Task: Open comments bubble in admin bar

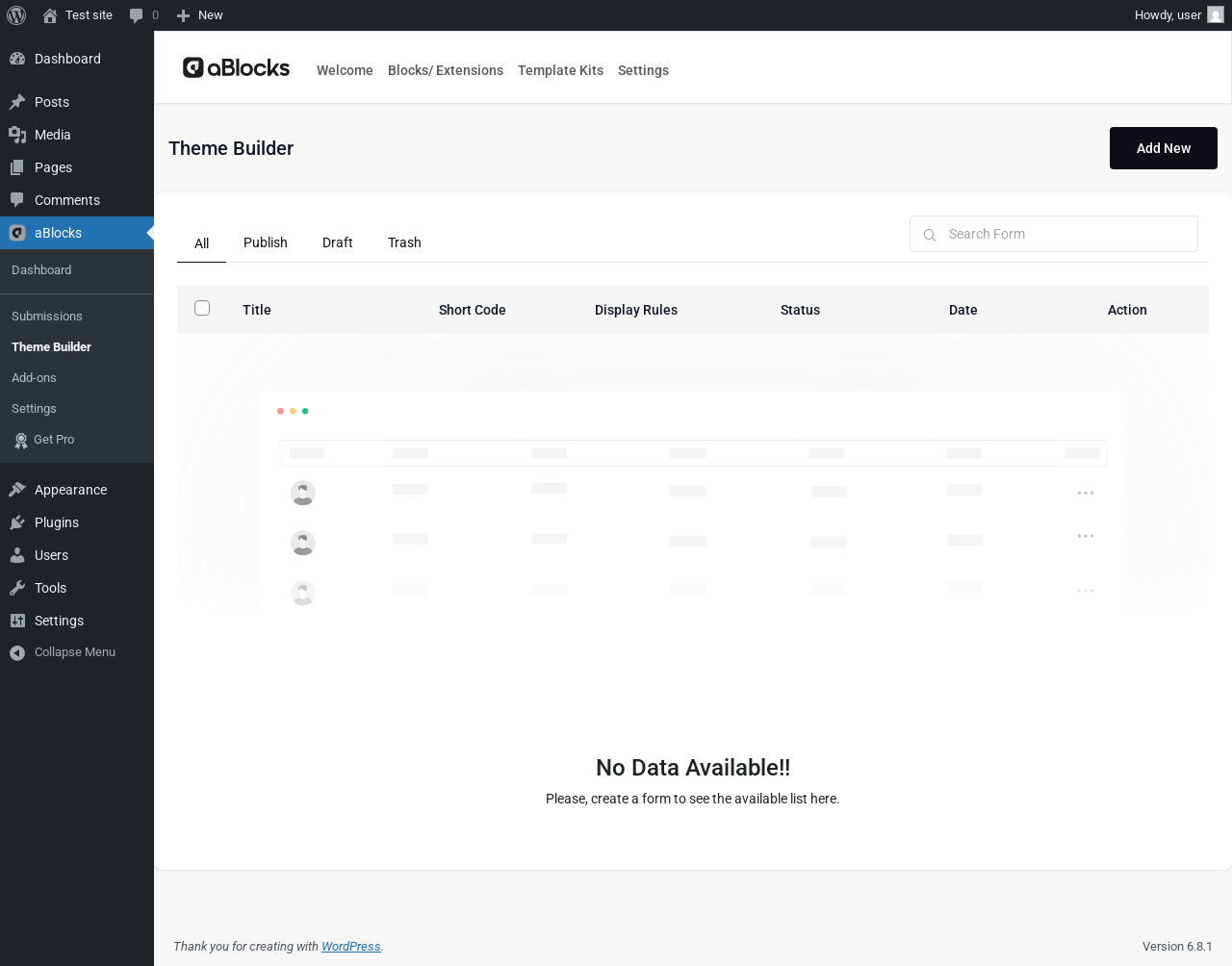Action: [x=136, y=15]
